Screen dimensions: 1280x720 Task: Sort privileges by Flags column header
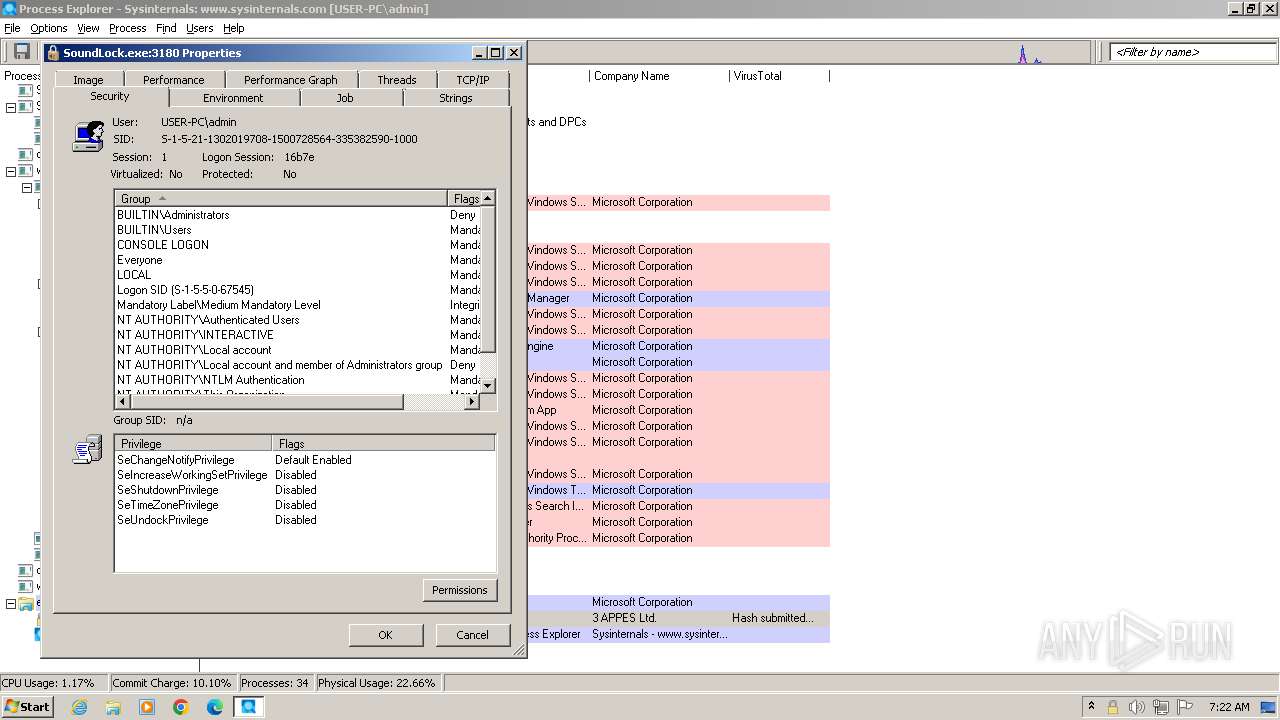pos(383,443)
